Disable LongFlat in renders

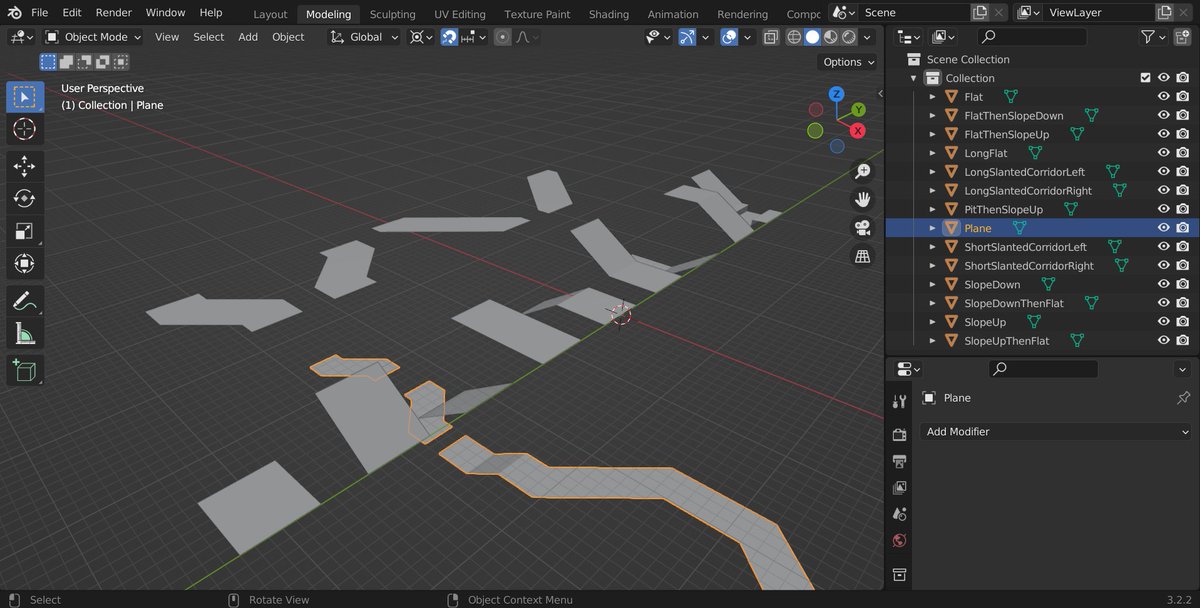point(1183,153)
